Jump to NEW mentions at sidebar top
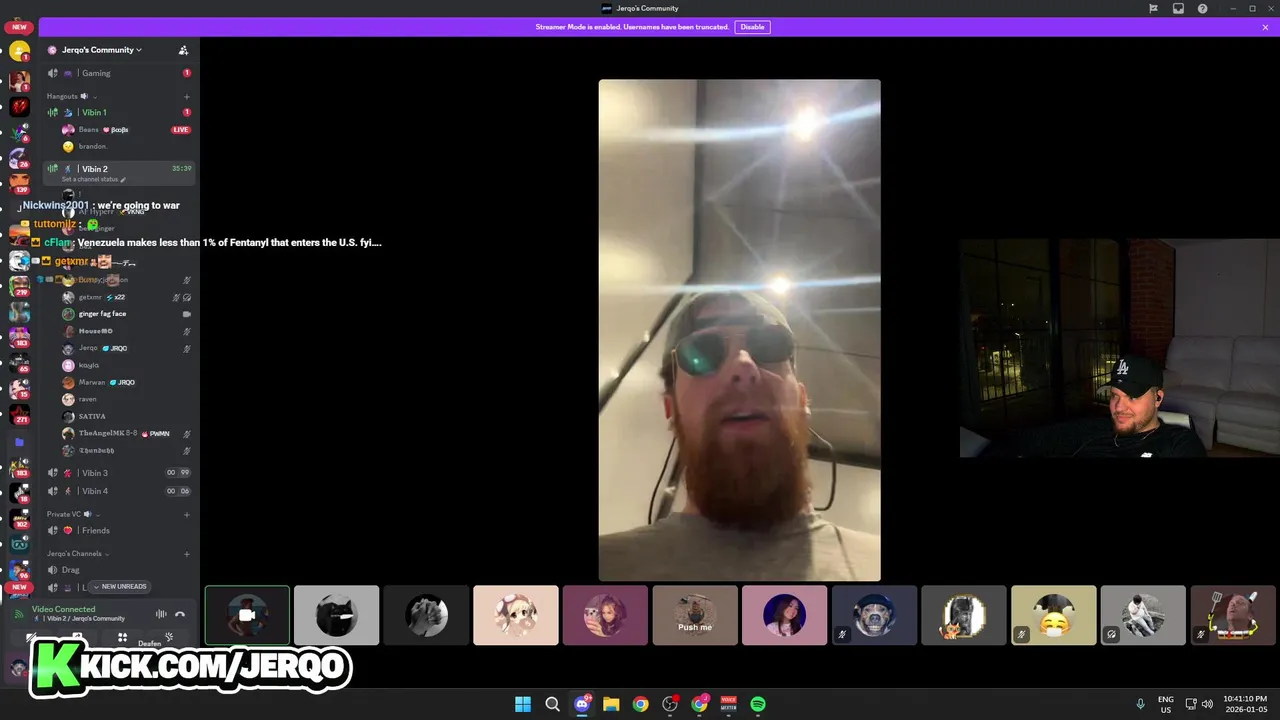 point(19,27)
